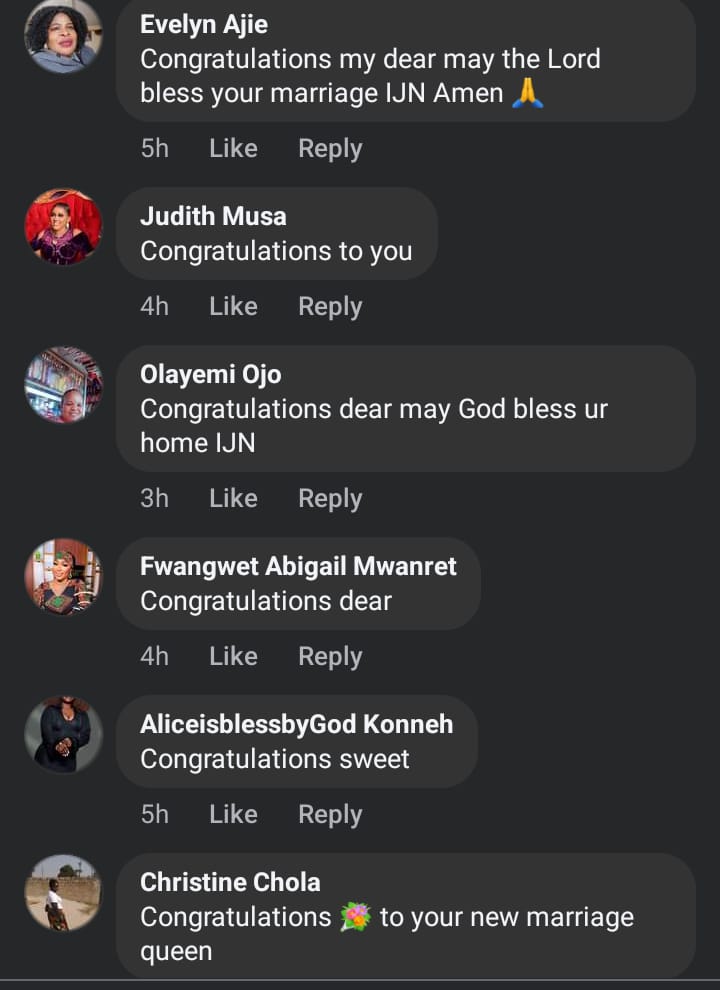
Task: Reply to AliceisblessbyGod Konneh's comment
Action: pyautogui.click(x=330, y=815)
